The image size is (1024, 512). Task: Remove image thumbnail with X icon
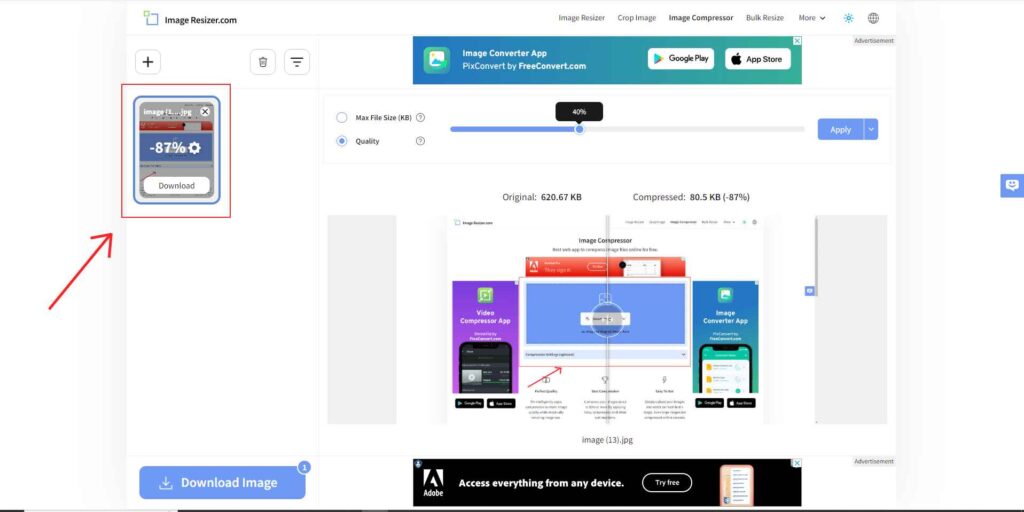pyautogui.click(x=205, y=112)
